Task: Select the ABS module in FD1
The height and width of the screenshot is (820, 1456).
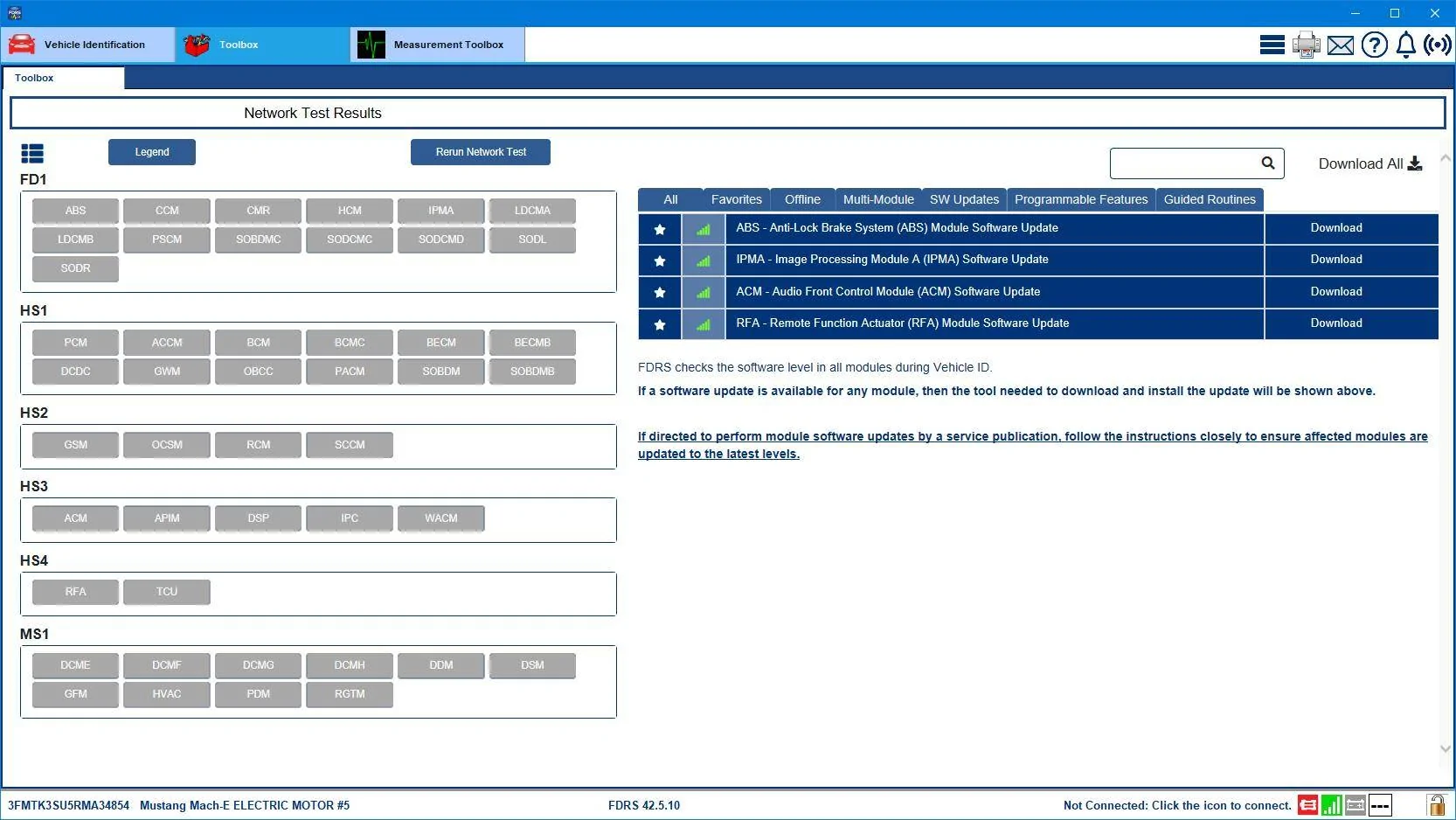Action: [x=75, y=211]
